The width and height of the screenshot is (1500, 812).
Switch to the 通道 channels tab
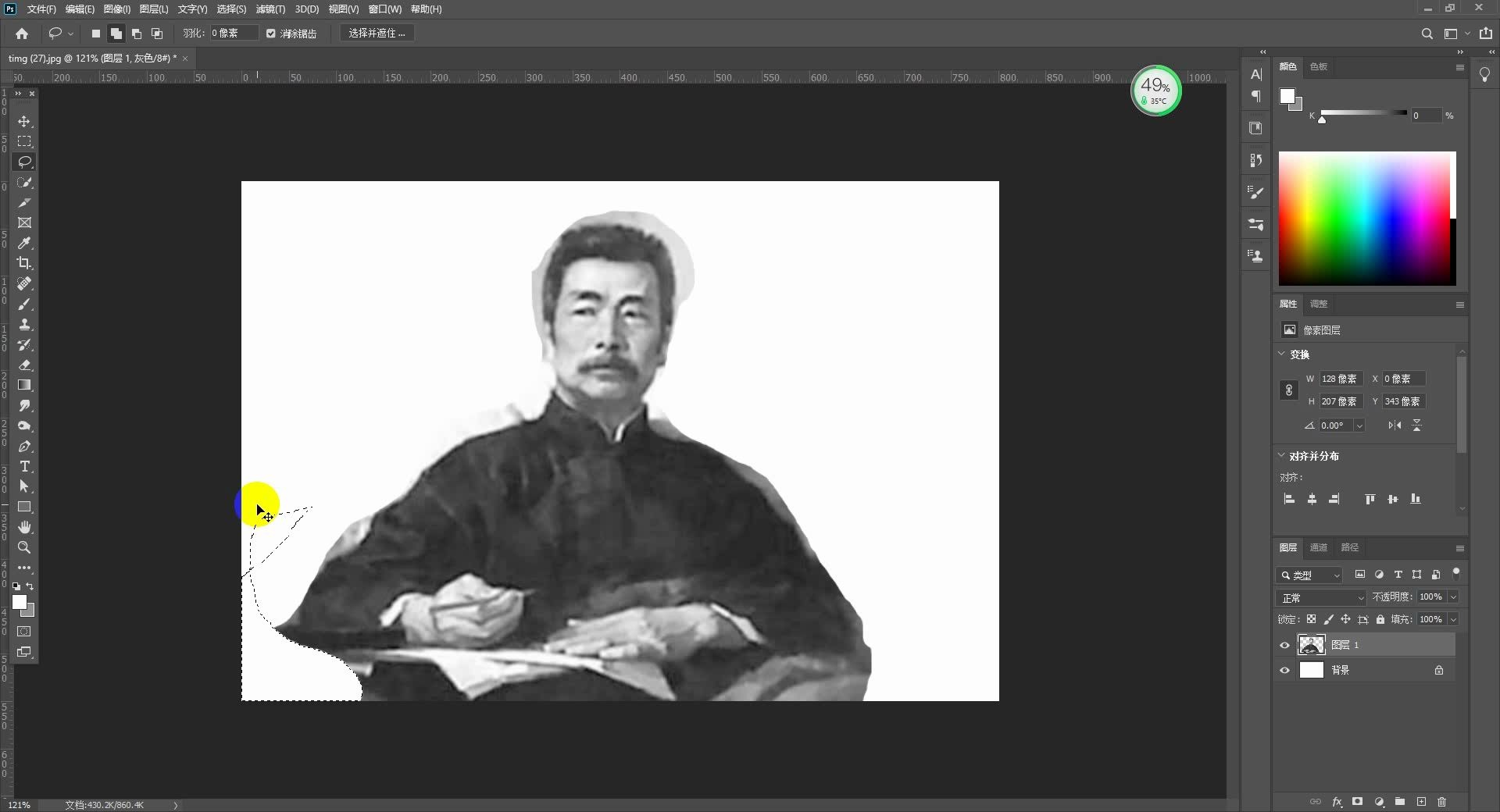click(x=1317, y=547)
